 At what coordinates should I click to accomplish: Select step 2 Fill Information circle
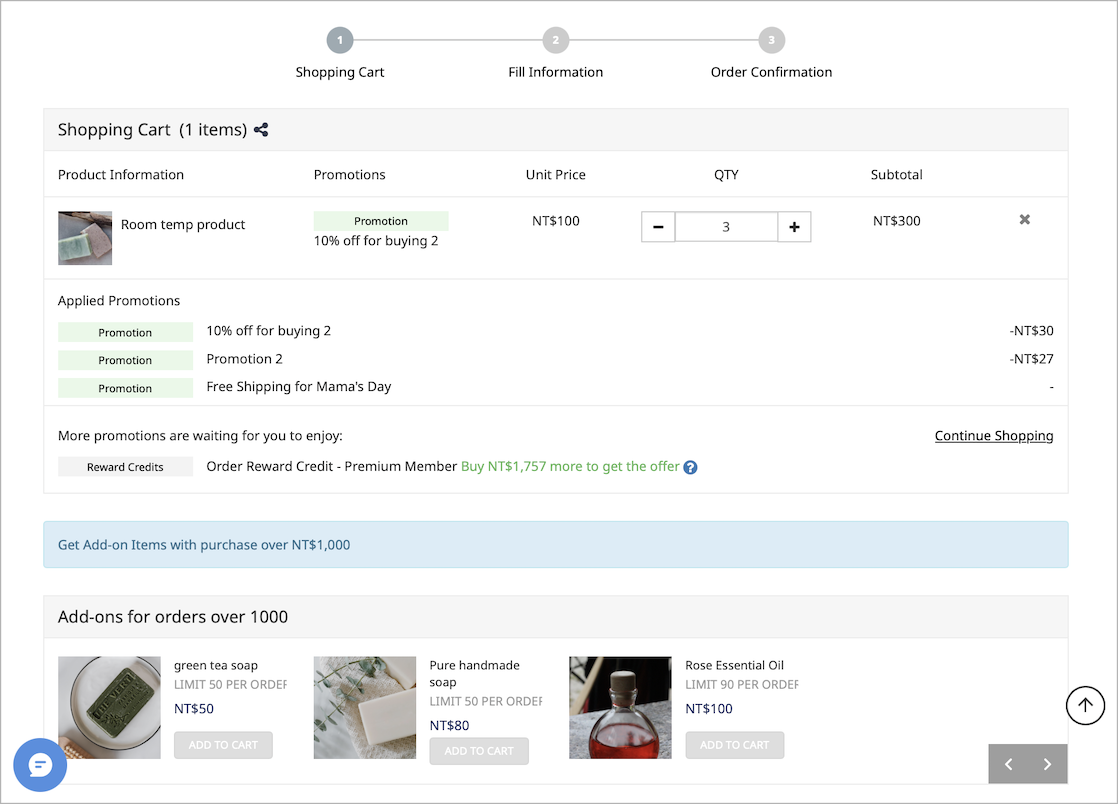pos(555,40)
